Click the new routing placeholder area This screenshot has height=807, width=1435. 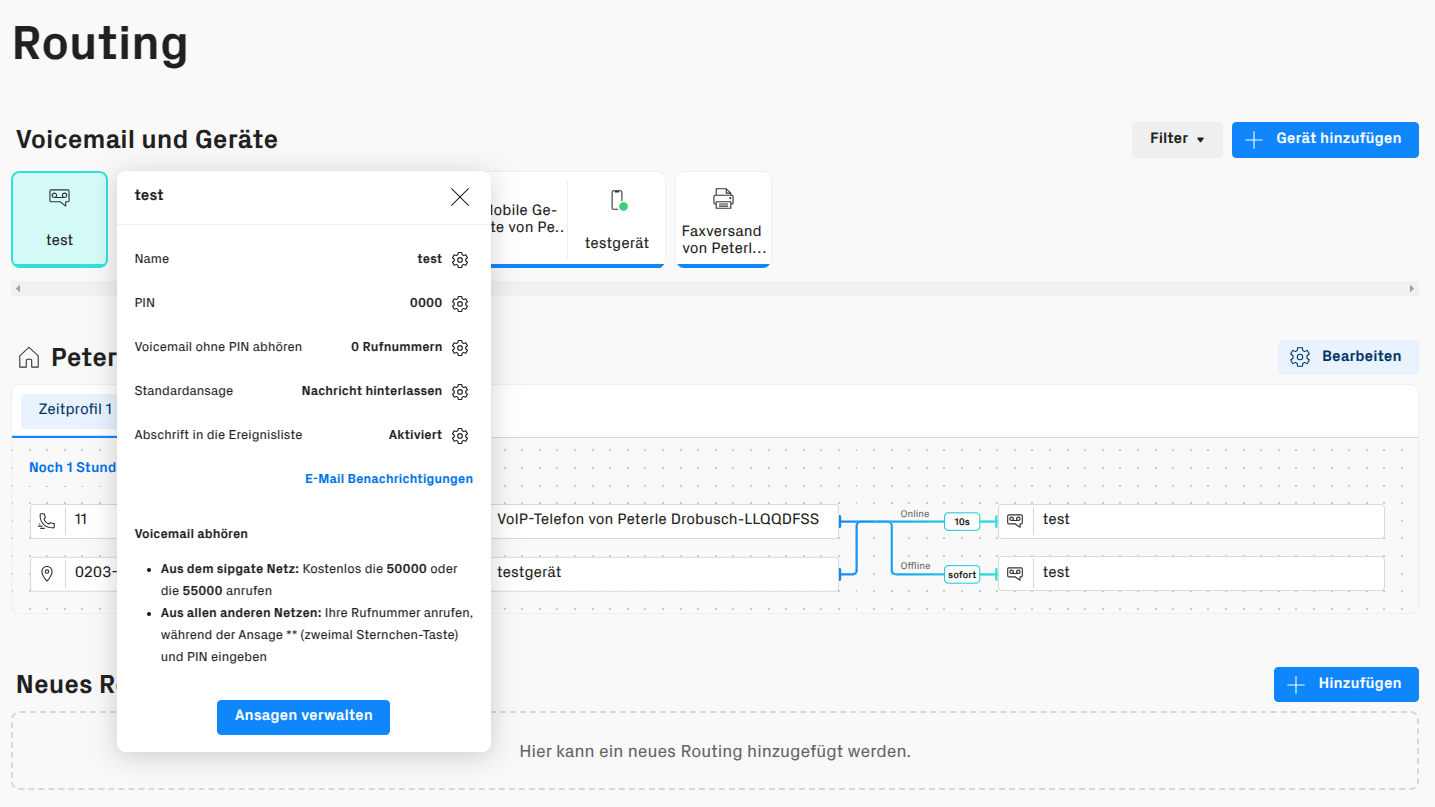coord(715,751)
